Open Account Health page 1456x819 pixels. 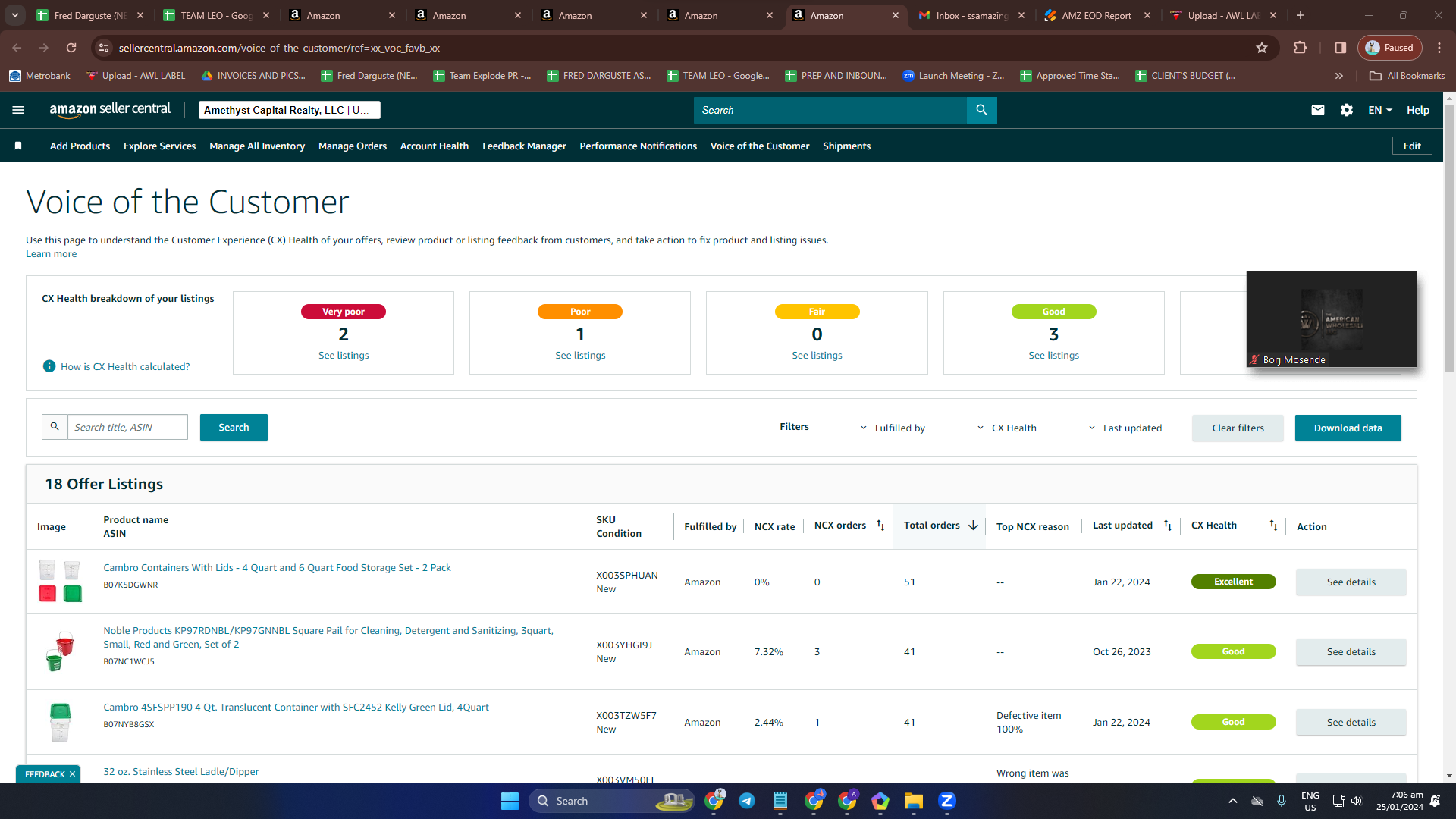(435, 146)
